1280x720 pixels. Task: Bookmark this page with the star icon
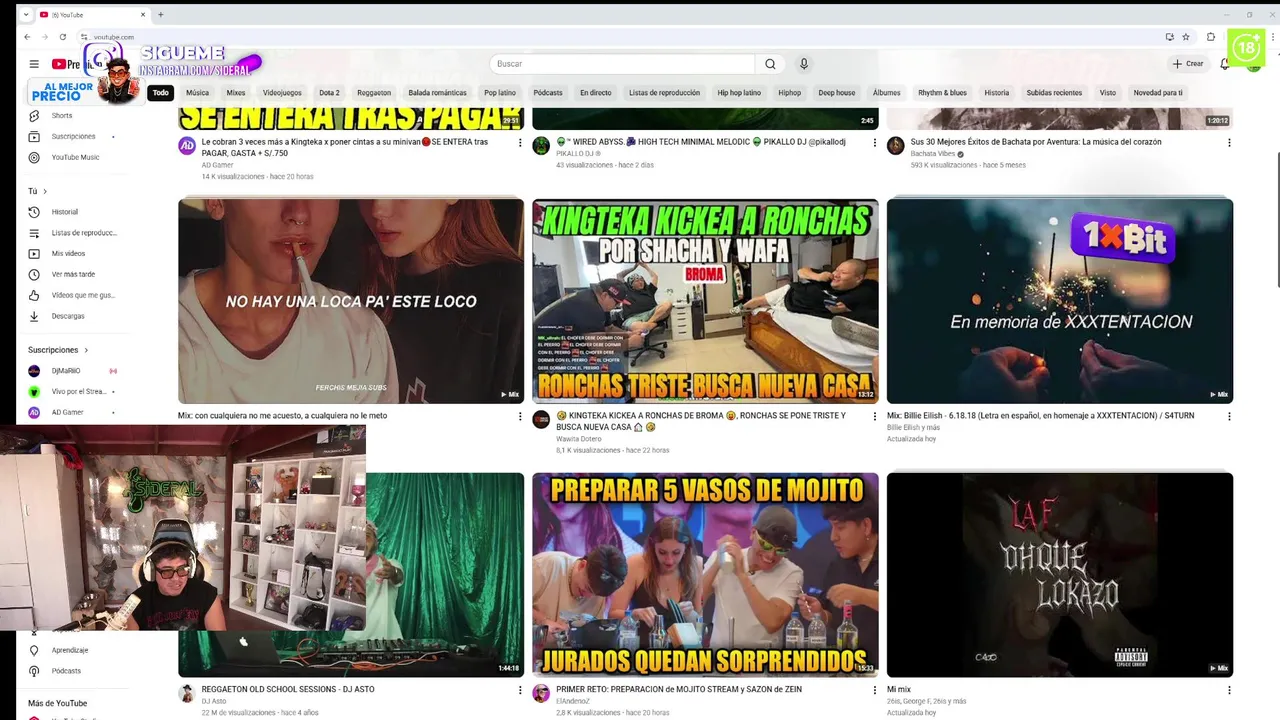click(1186, 37)
